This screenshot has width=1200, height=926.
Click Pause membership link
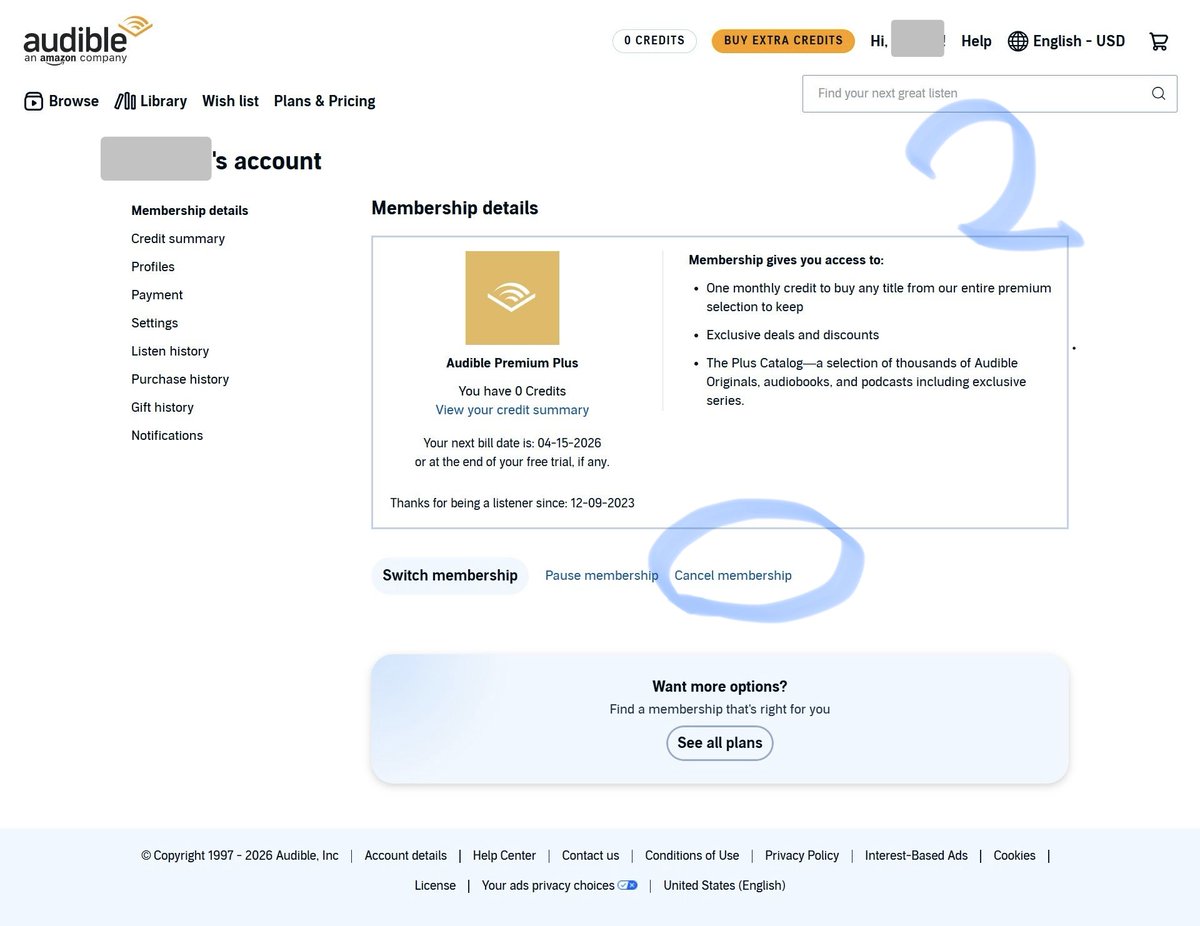click(x=602, y=576)
